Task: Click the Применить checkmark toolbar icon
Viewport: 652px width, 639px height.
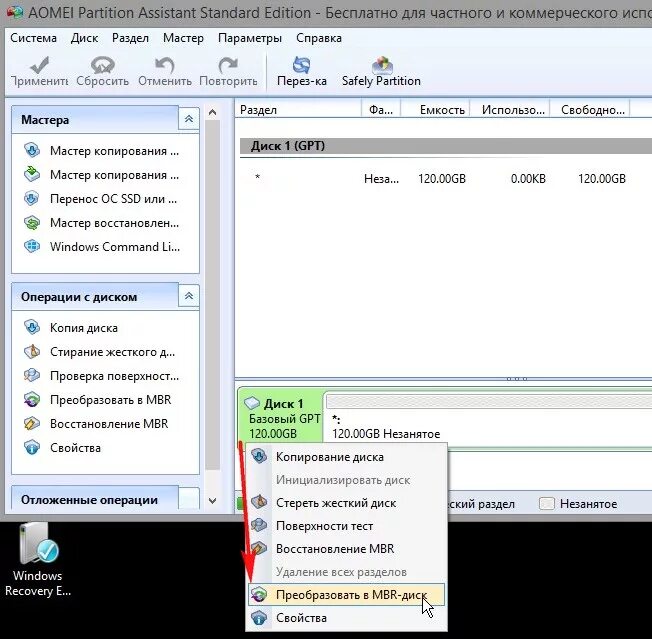Action: [40, 65]
